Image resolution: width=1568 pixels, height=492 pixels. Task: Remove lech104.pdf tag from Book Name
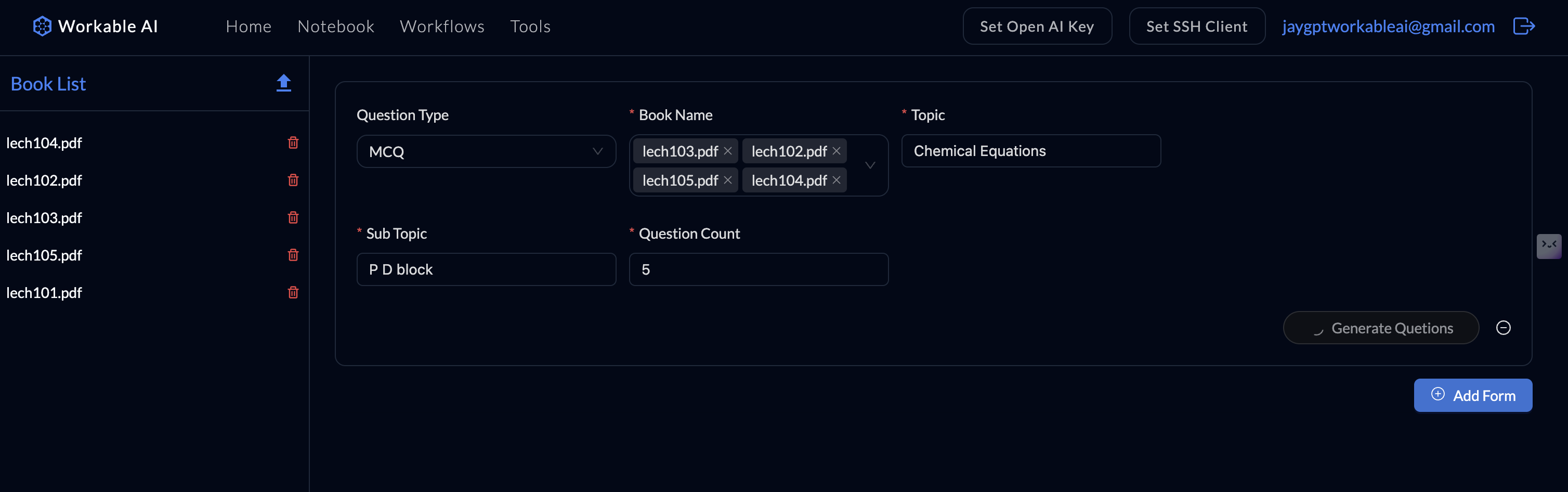pos(836,180)
